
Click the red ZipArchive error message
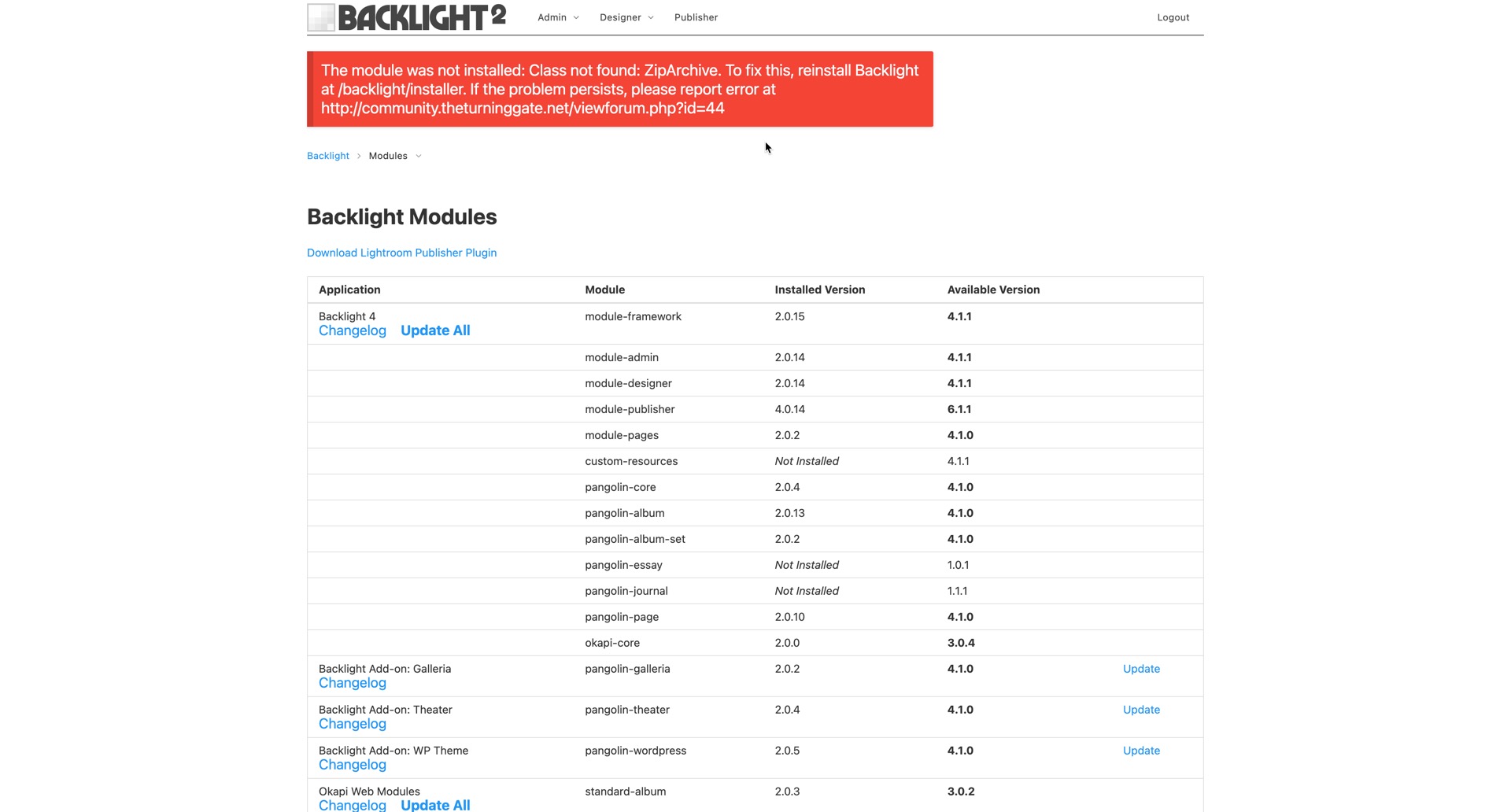coord(620,89)
